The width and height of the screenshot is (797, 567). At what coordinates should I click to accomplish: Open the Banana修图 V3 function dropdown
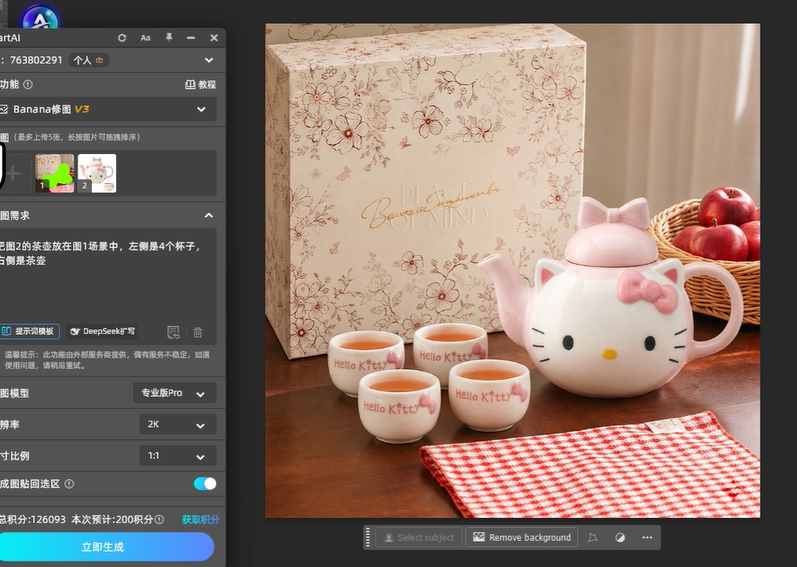point(108,109)
